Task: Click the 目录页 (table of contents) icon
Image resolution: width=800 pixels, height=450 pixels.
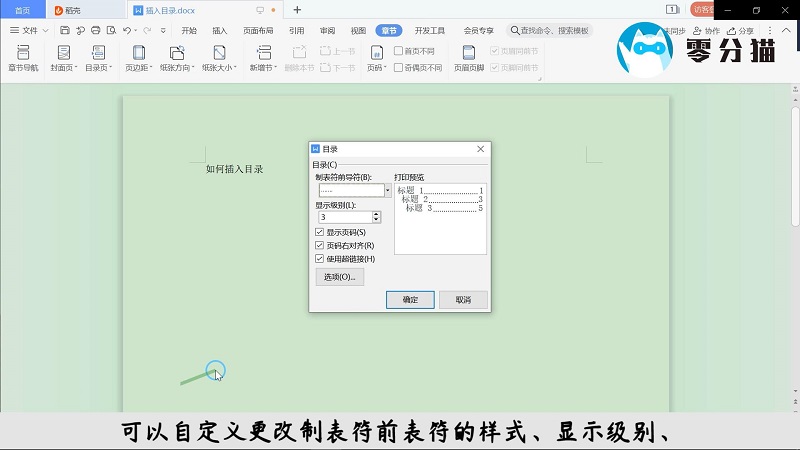Action: tap(97, 52)
